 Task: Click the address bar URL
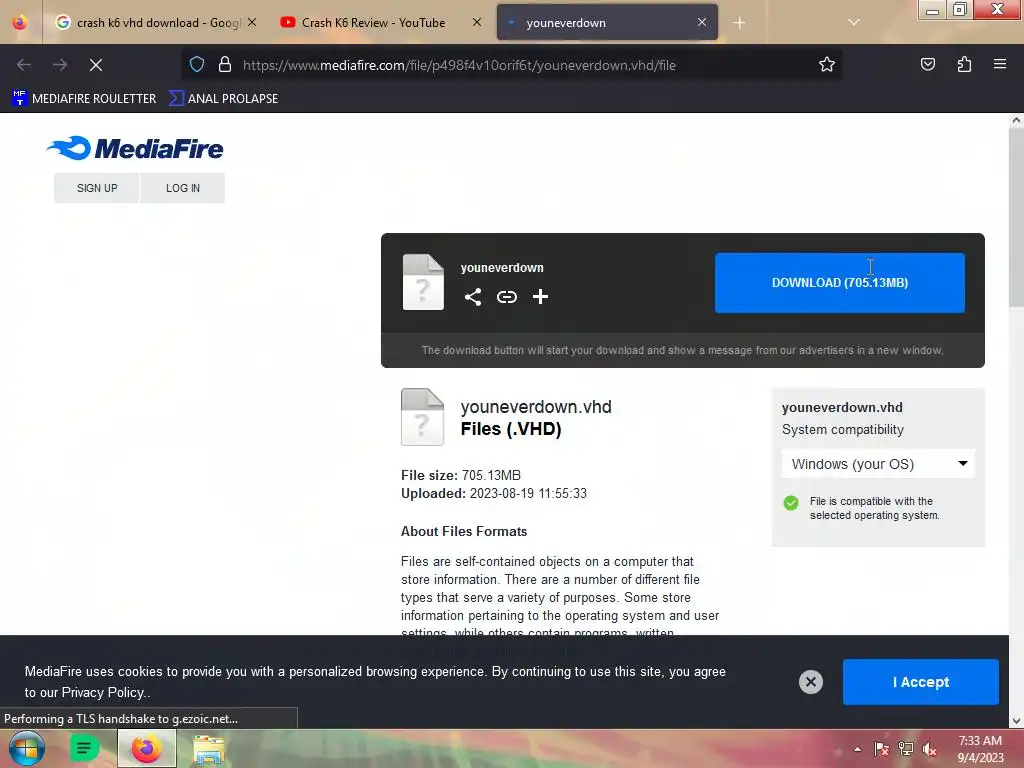click(x=459, y=65)
